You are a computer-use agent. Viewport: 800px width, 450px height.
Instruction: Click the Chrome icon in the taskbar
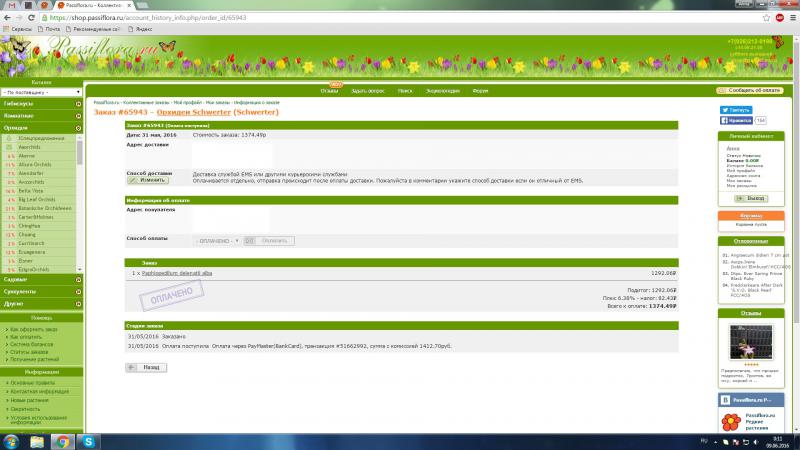click(x=62, y=440)
